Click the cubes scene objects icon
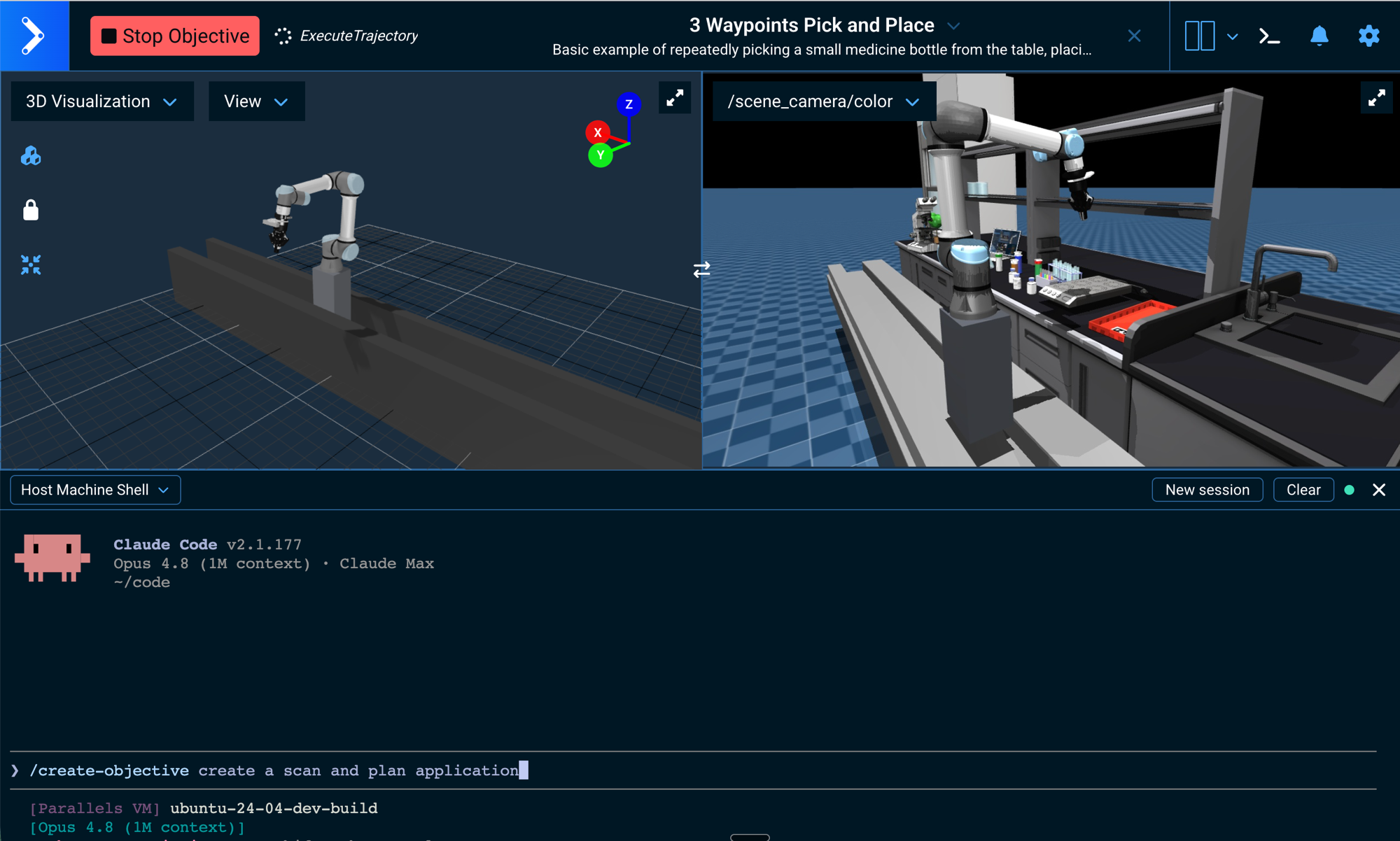 (x=31, y=155)
